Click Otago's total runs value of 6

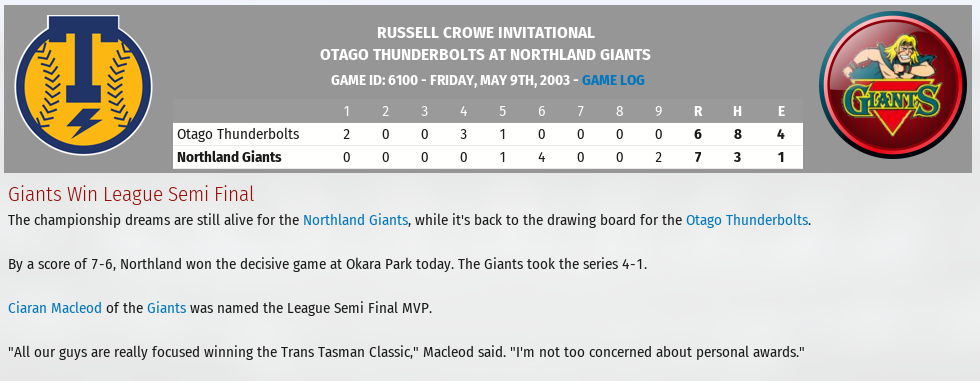pos(698,134)
